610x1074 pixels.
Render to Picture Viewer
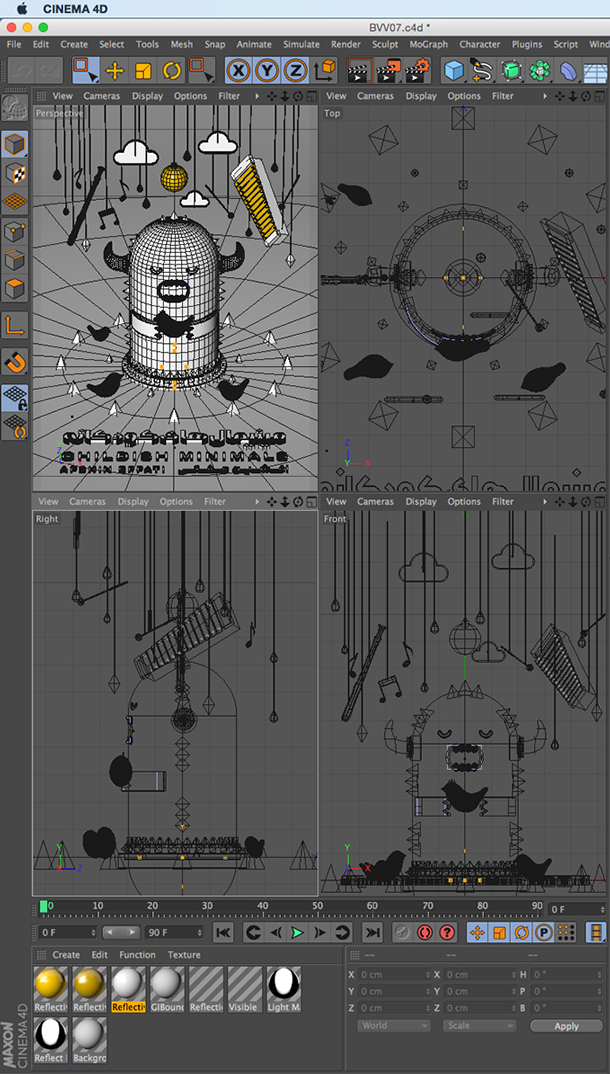click(388, 71)
